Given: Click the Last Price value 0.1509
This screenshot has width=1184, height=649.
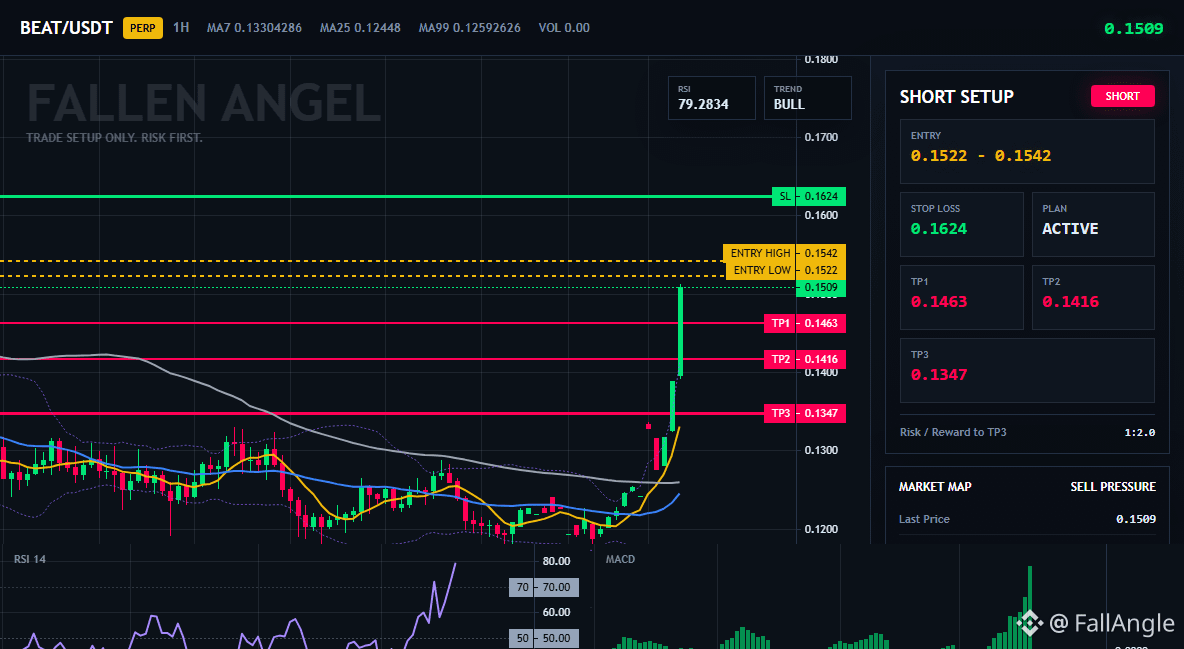Looking at the screenshot, I should coord(1136,519).
